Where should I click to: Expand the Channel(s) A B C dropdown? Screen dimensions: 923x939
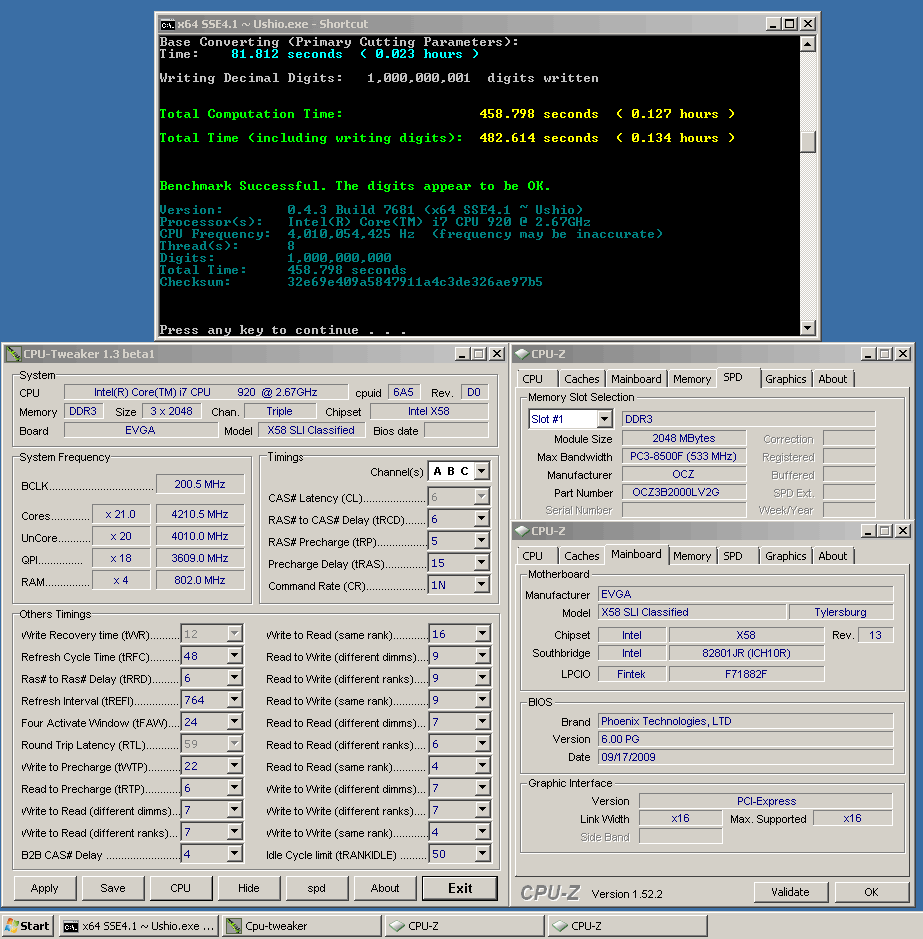click(482, 471)
